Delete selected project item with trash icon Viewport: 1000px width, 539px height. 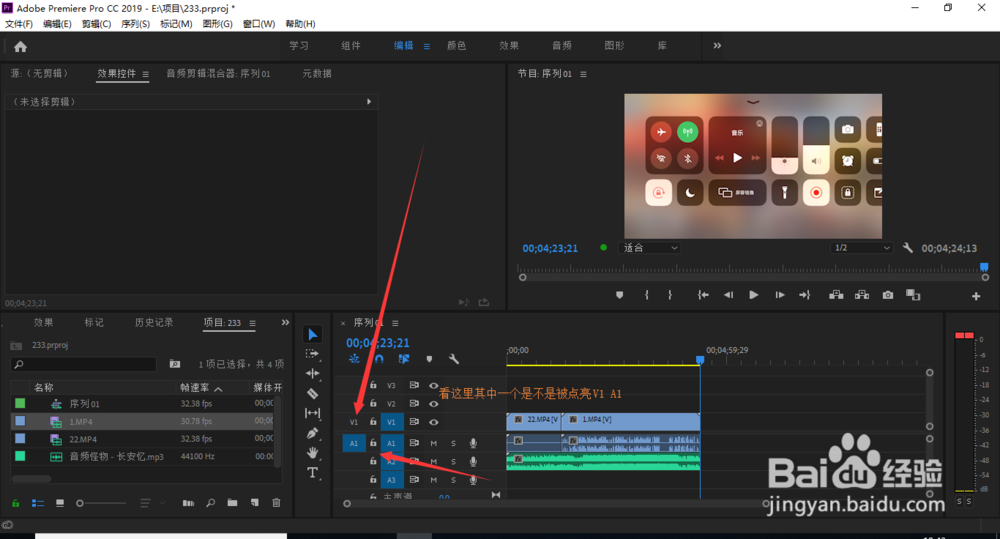[276, 503]
